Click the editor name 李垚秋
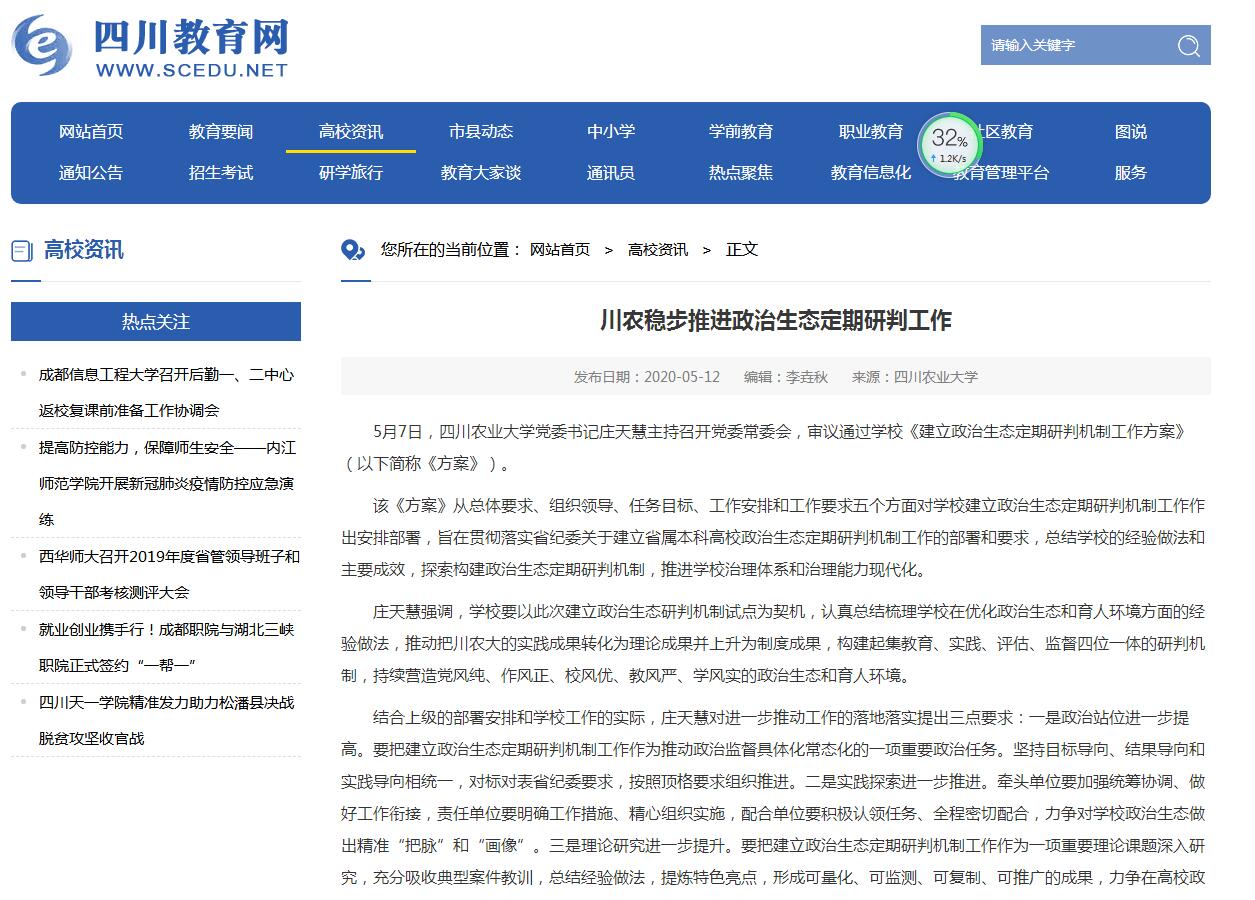This screenshot has width=1255, height=900. pyautogui.click(x=807, y=377)
